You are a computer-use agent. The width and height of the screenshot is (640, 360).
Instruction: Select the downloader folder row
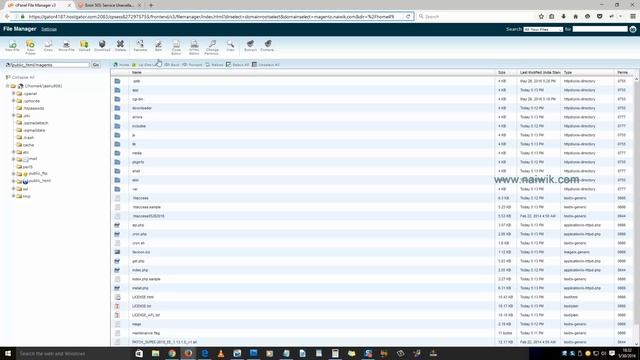pos(372,108)
